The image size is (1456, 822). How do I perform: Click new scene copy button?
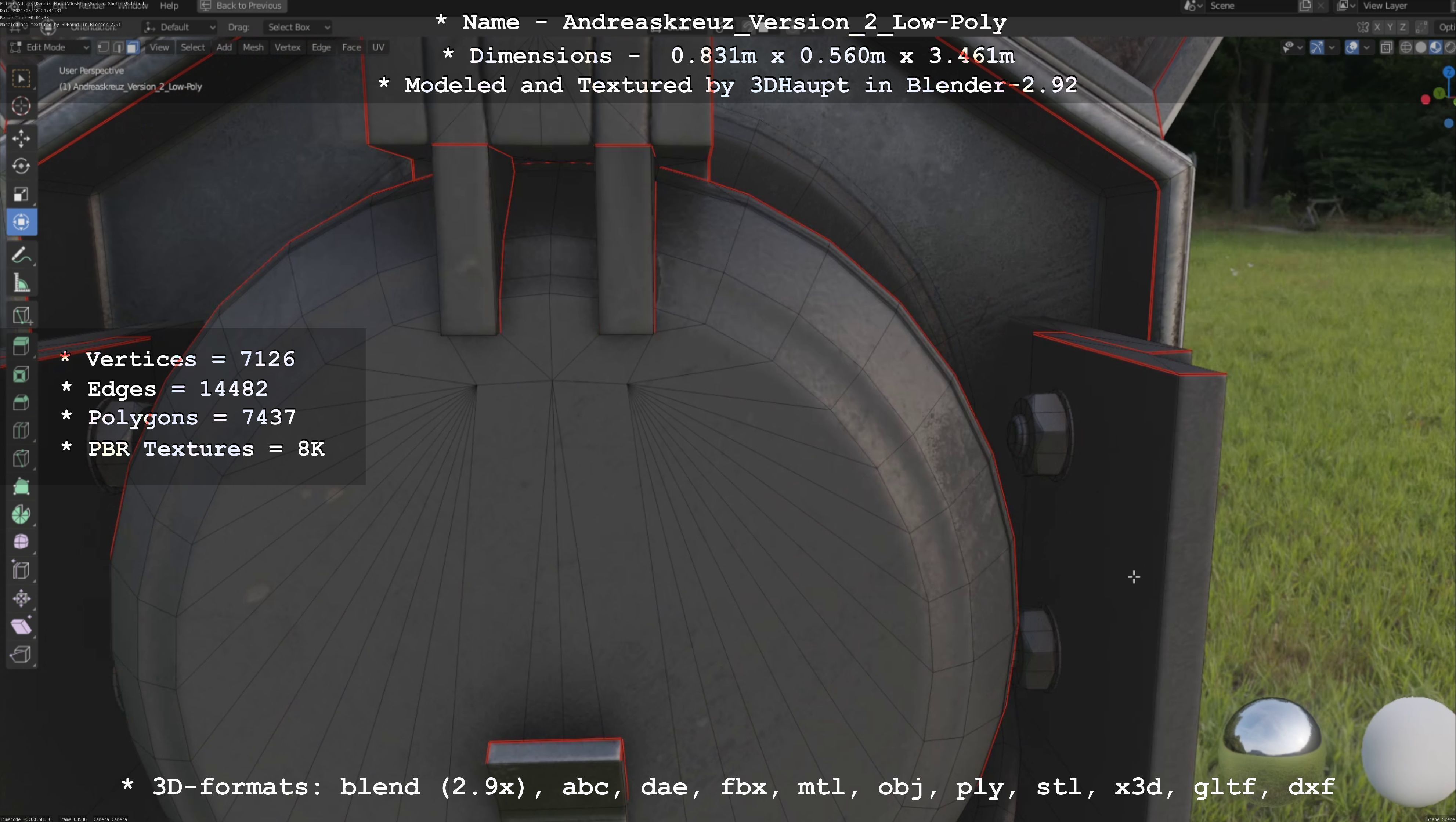click(1305, 6)
